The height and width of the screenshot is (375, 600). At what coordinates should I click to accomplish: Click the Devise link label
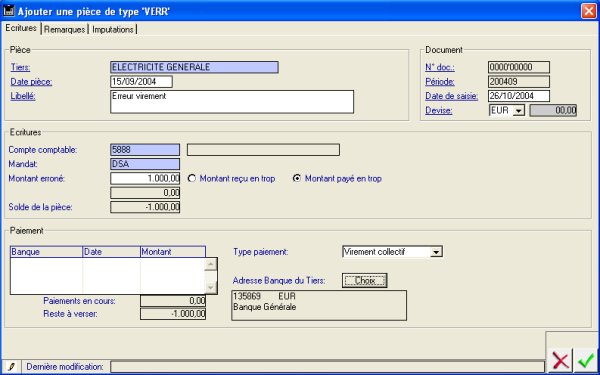click(439, 111)
